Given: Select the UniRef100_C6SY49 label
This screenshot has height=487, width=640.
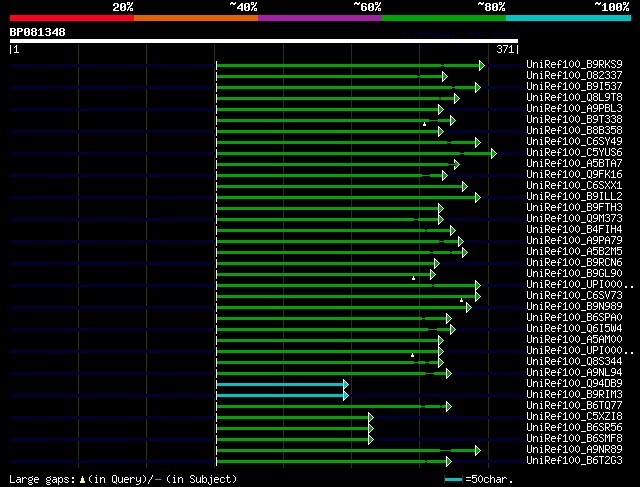Looking at the screenshot, I should click(x=574, y=141).
